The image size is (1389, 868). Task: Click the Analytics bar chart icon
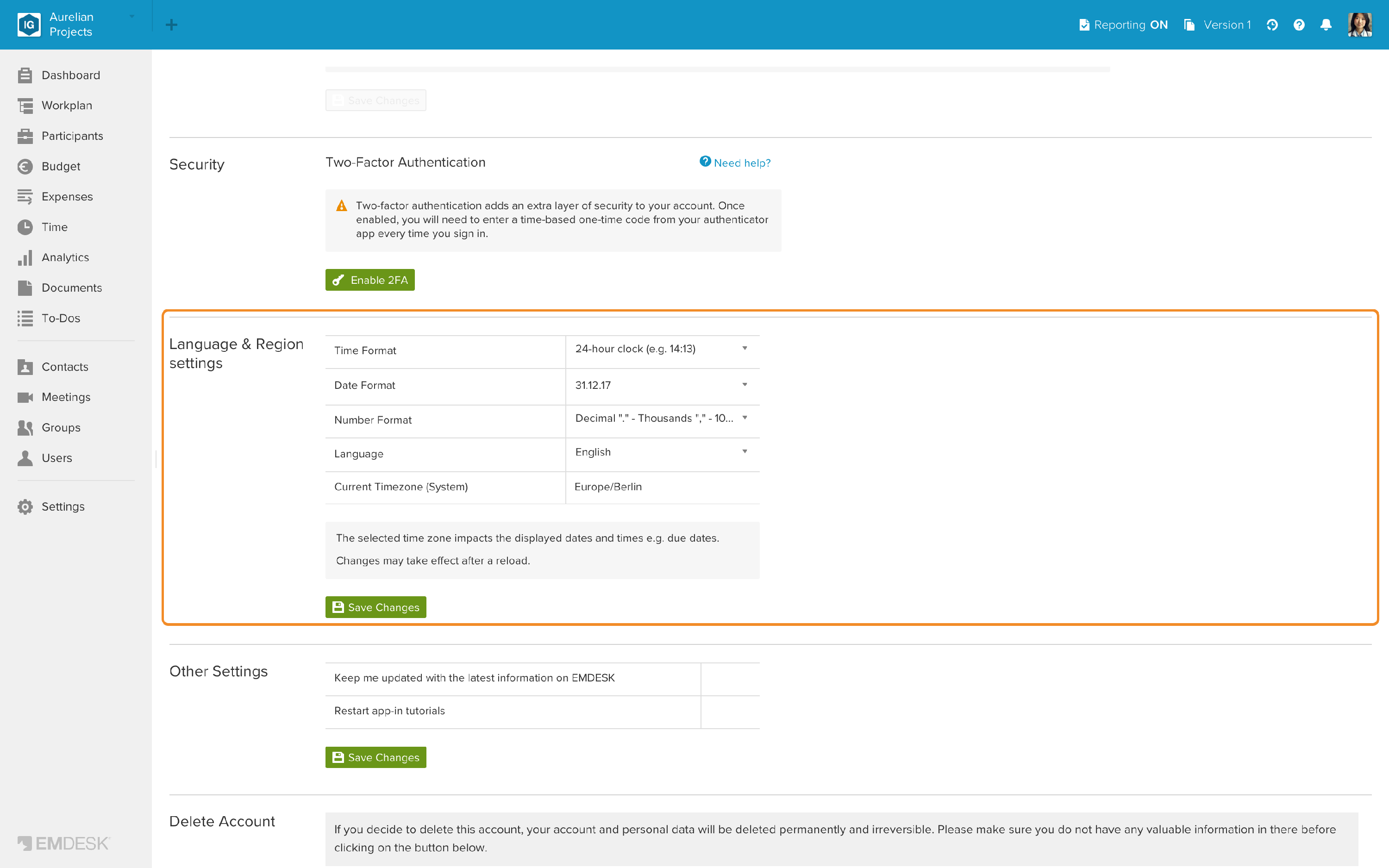[25, 258]
